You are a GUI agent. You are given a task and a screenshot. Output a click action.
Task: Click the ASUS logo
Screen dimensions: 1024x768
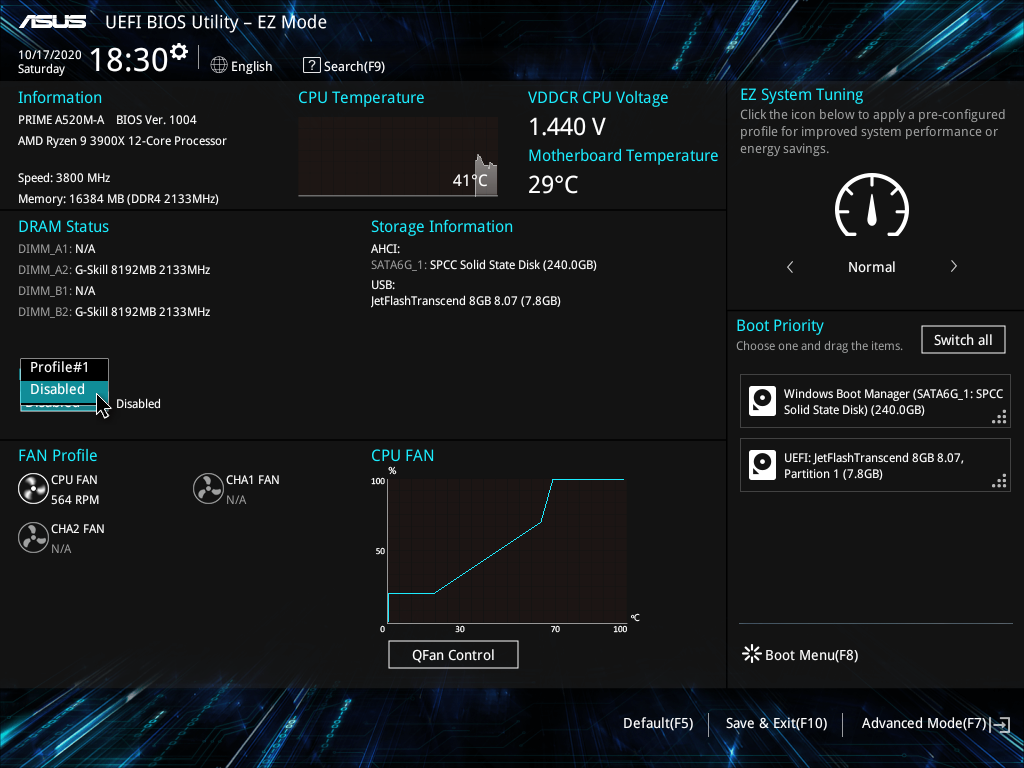[53, 22]
